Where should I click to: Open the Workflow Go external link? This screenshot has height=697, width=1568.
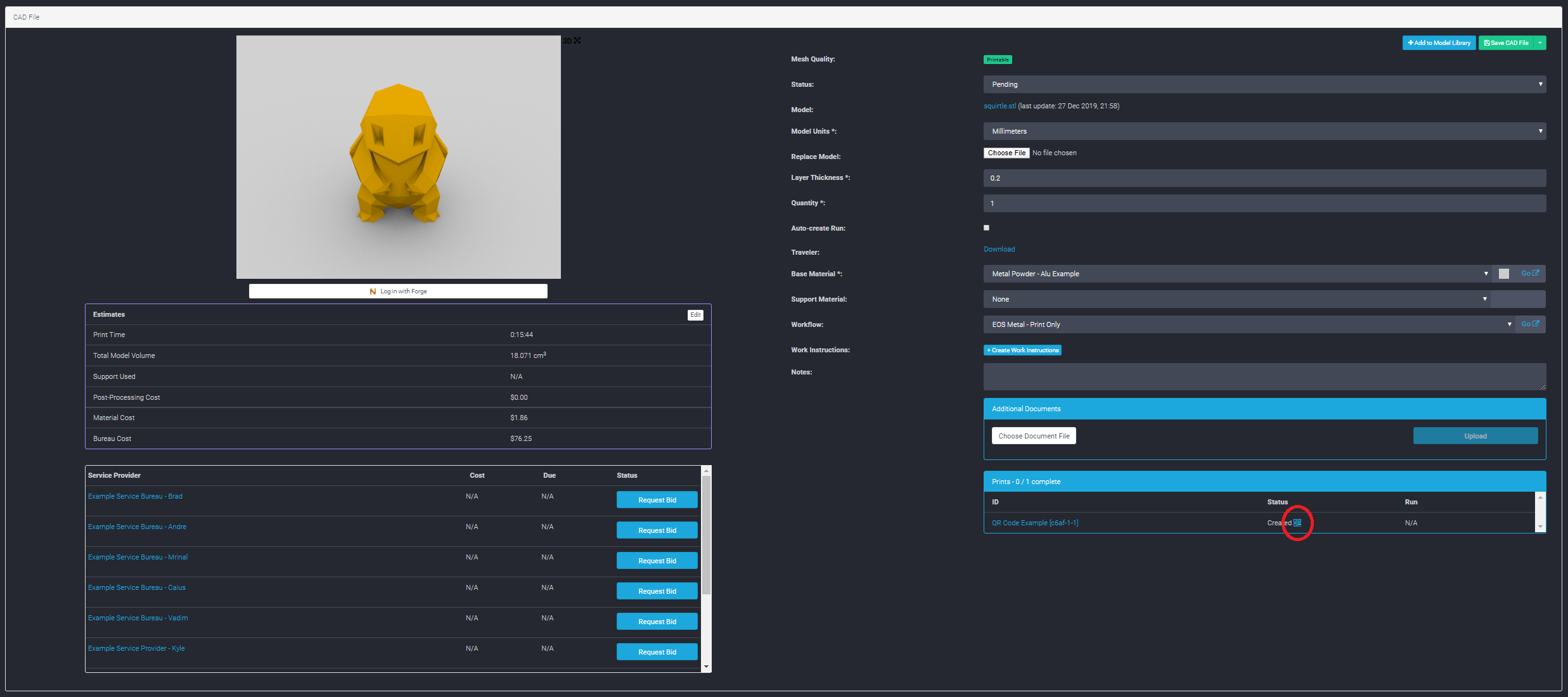tap(1529, 324)
